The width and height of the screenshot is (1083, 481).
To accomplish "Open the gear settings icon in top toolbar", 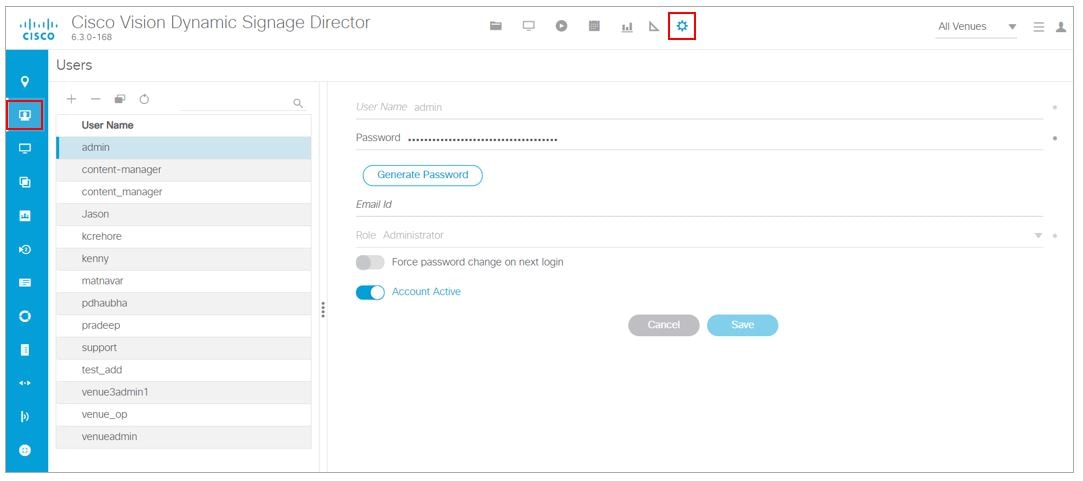I will (682, 26).
